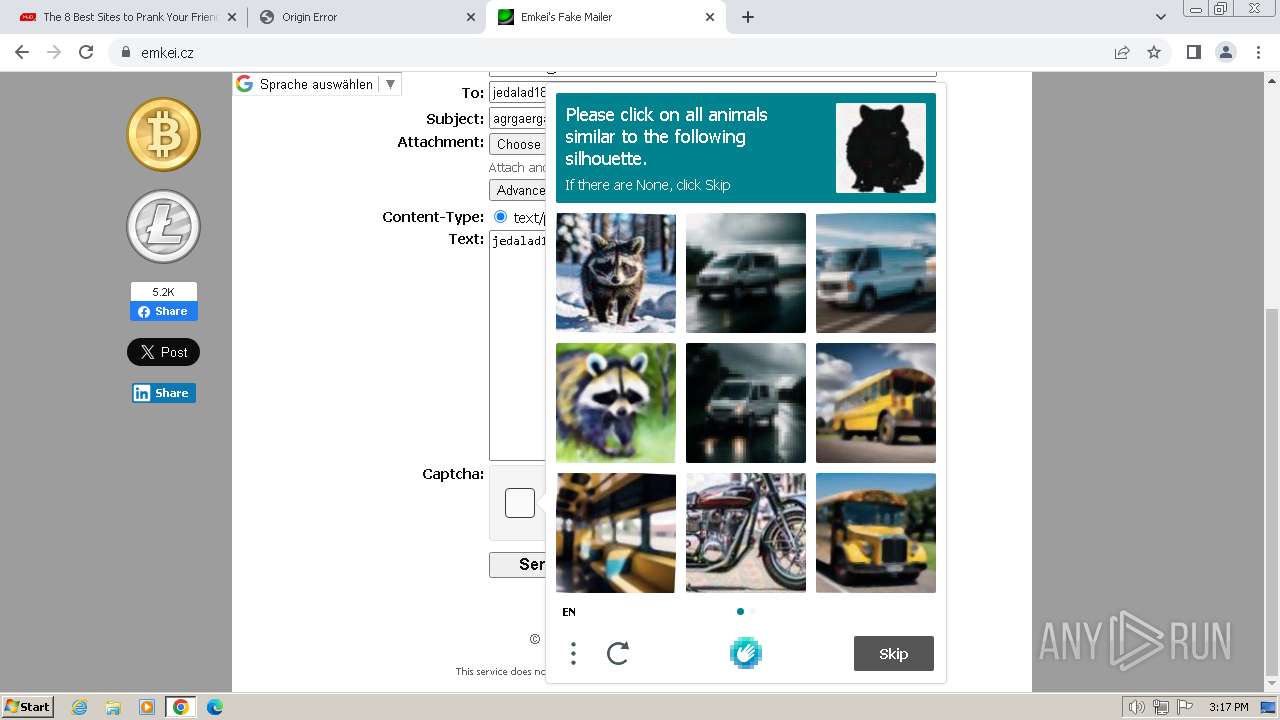This screenshot has width=1280, height=720.
Task: Select the raccoon in snow image
Action: point(616,273)
